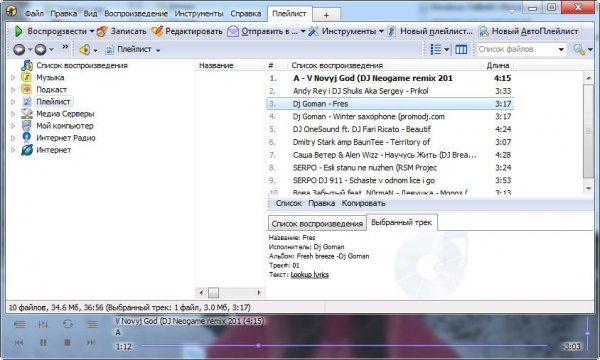This screenshot has height=360, width=600.
Task: Adjust the vertical volume slider
Action: (x=587, y=333)
